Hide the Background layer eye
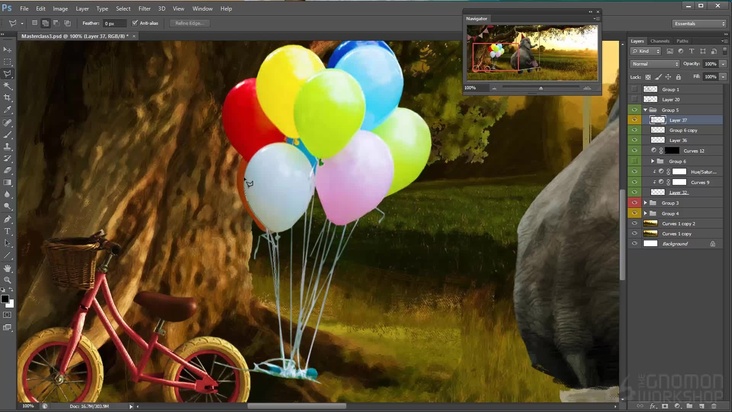 pyautogui.click(x=634, y=244)
